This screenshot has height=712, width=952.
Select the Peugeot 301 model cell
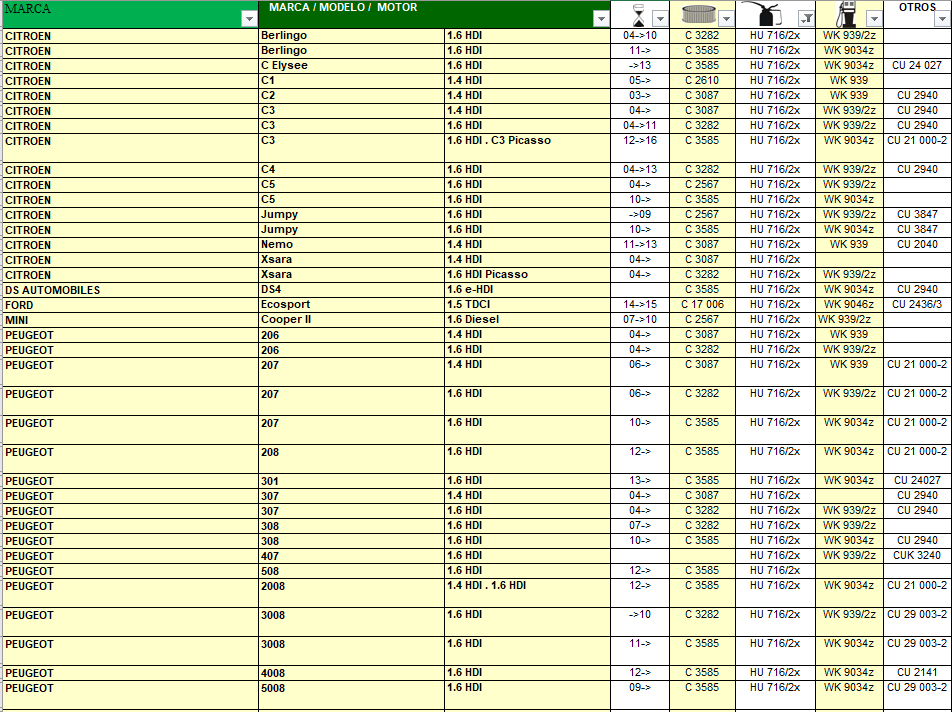coord(351,481)
